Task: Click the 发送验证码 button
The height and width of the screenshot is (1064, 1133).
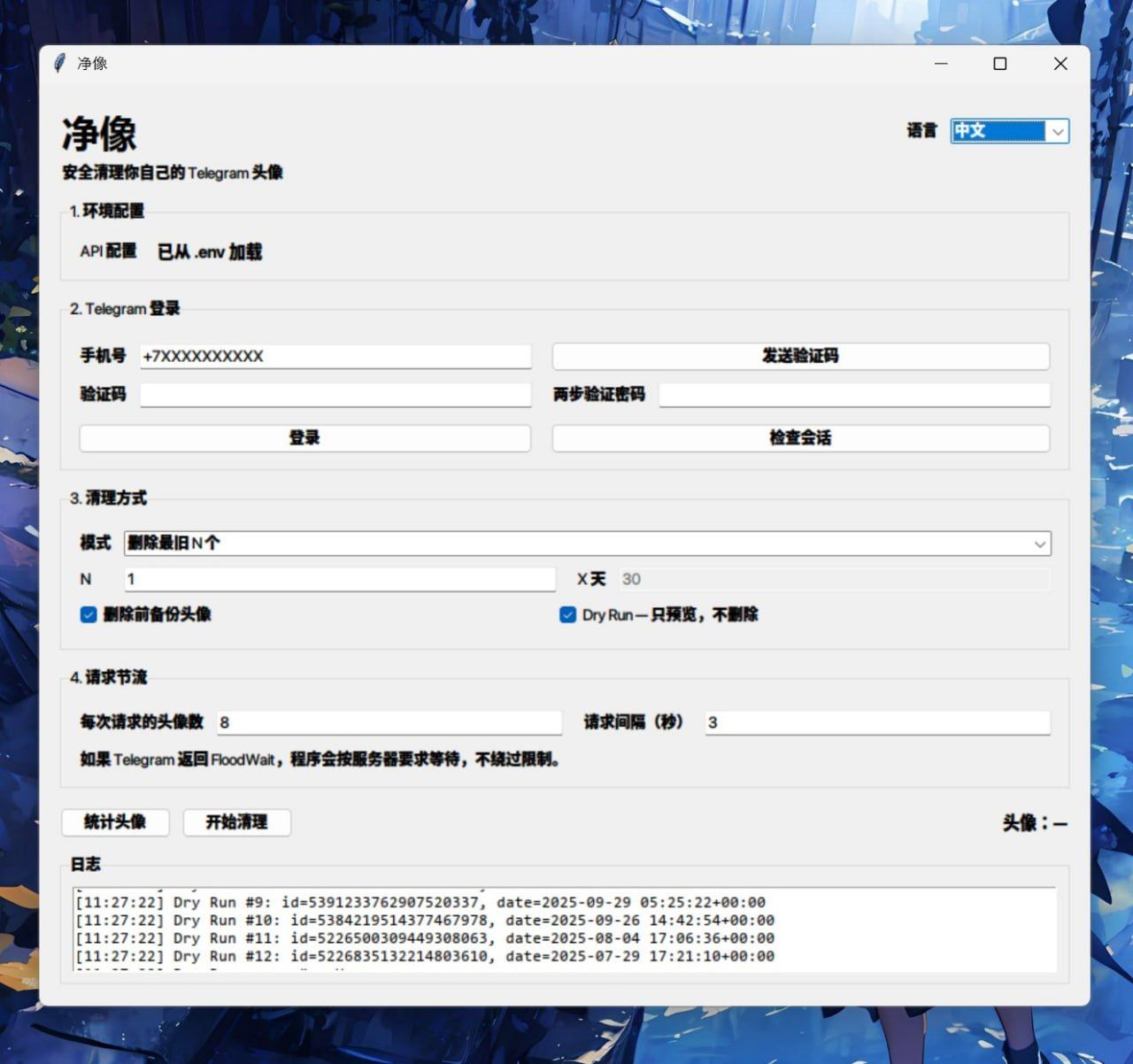Action: pyautogui.click(x=801, y=356)
